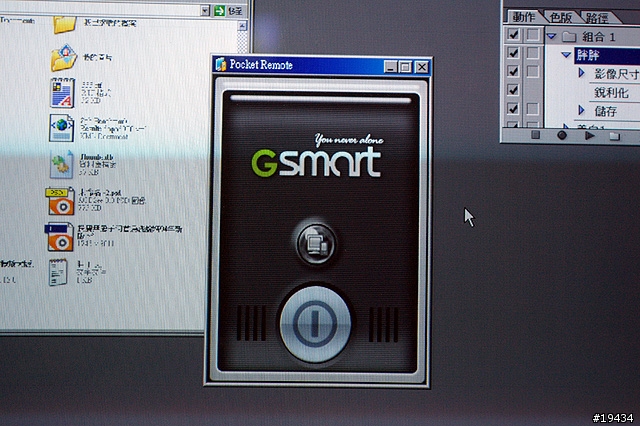Image resolution: width=640 pixels, height=426 pixels.
Task: Click the folder icon beside 組合 1
Action: [x=569, y=37]
